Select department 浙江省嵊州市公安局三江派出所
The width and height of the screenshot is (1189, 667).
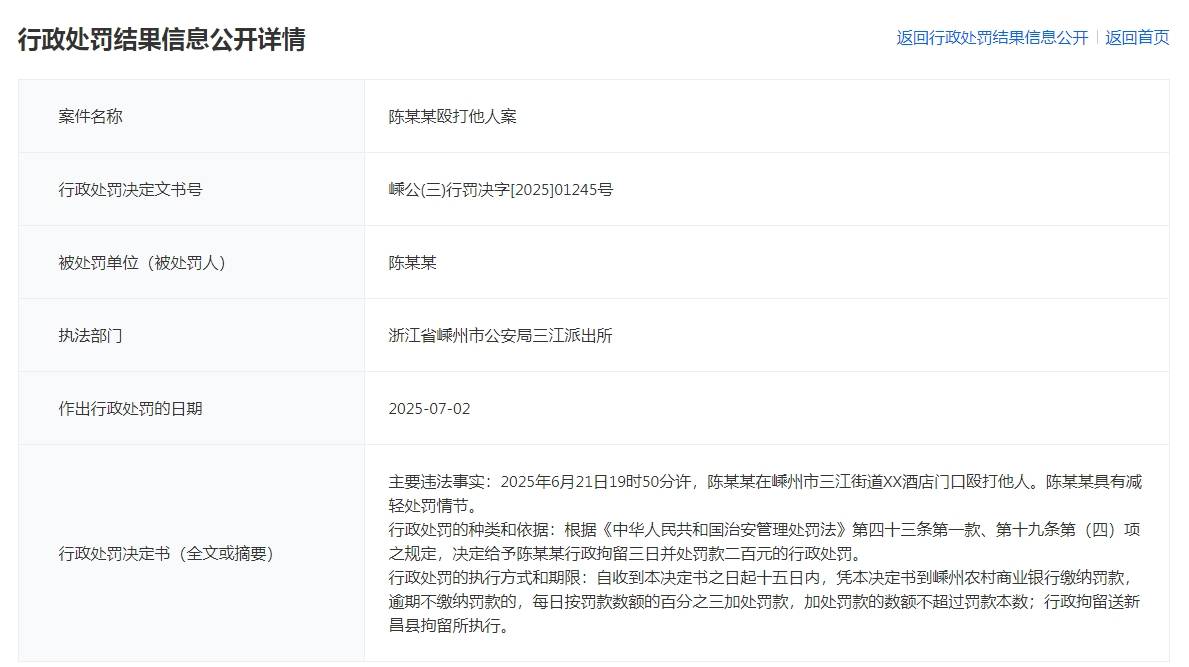pos(500,335)
